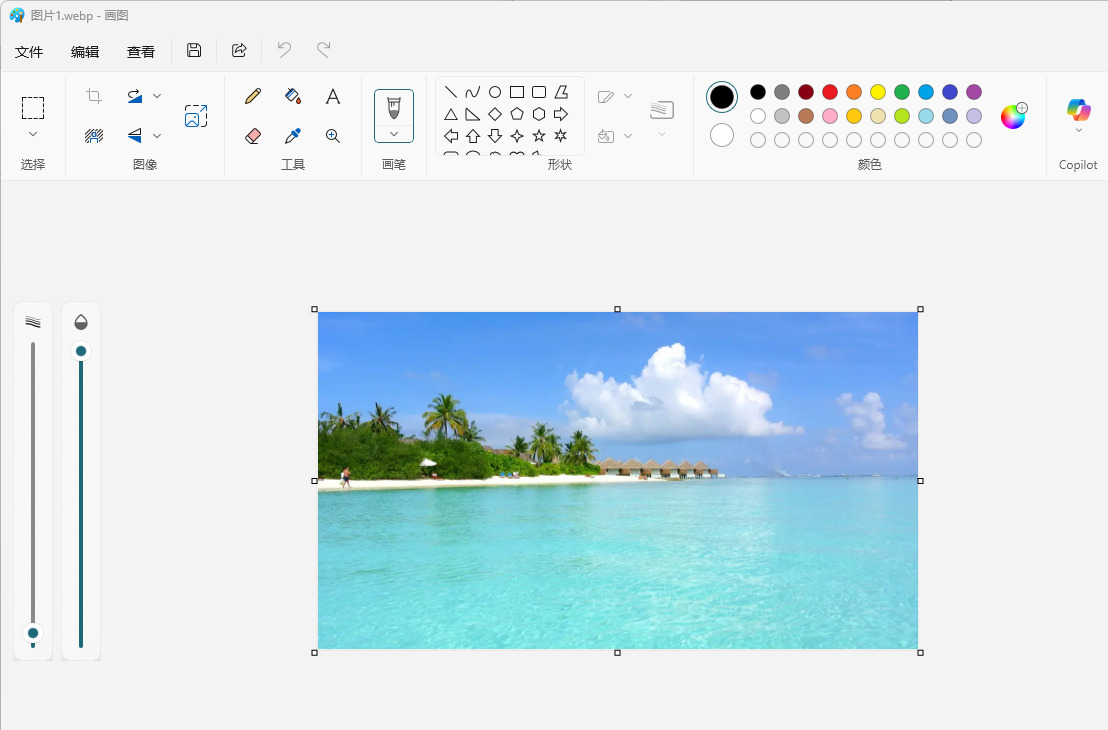Open the Copilot button

[1078, 110]
